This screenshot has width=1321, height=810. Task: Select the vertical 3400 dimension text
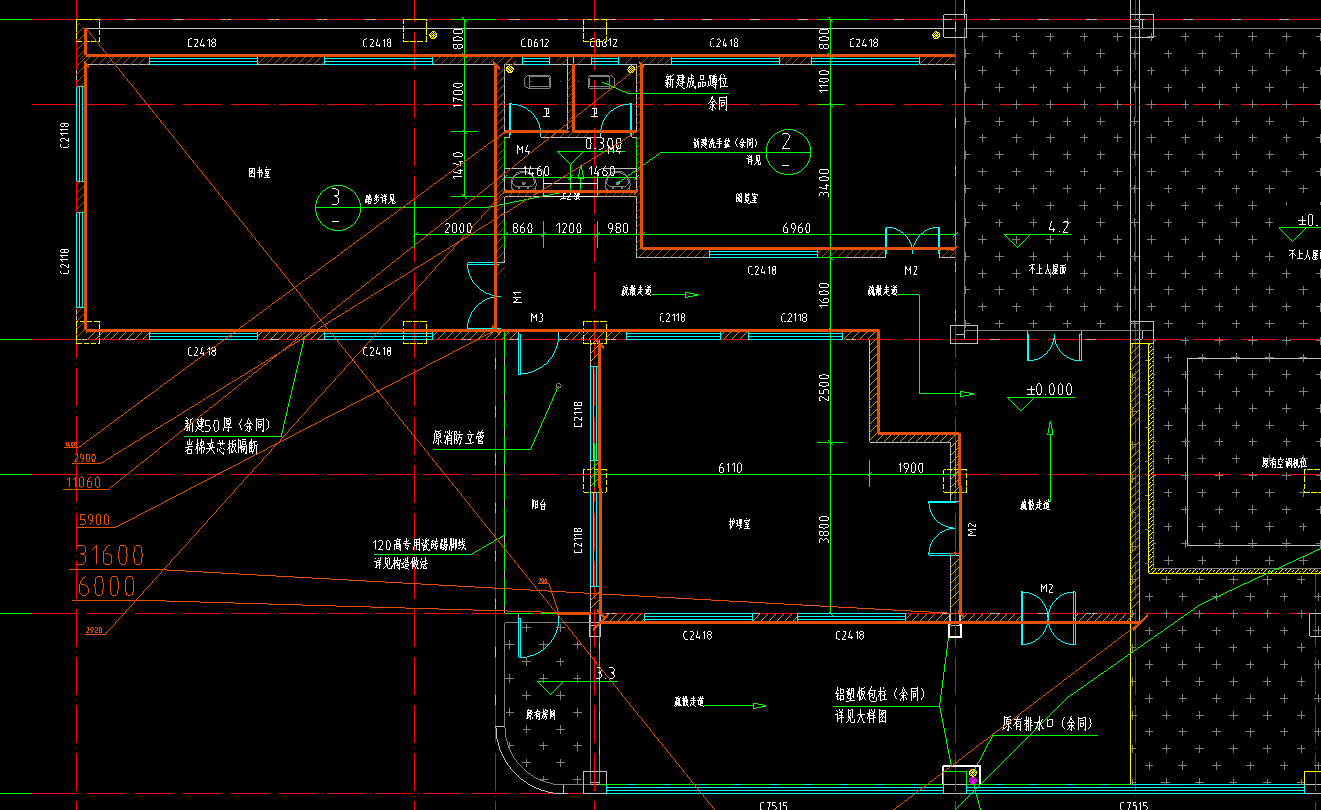(824, 182)
